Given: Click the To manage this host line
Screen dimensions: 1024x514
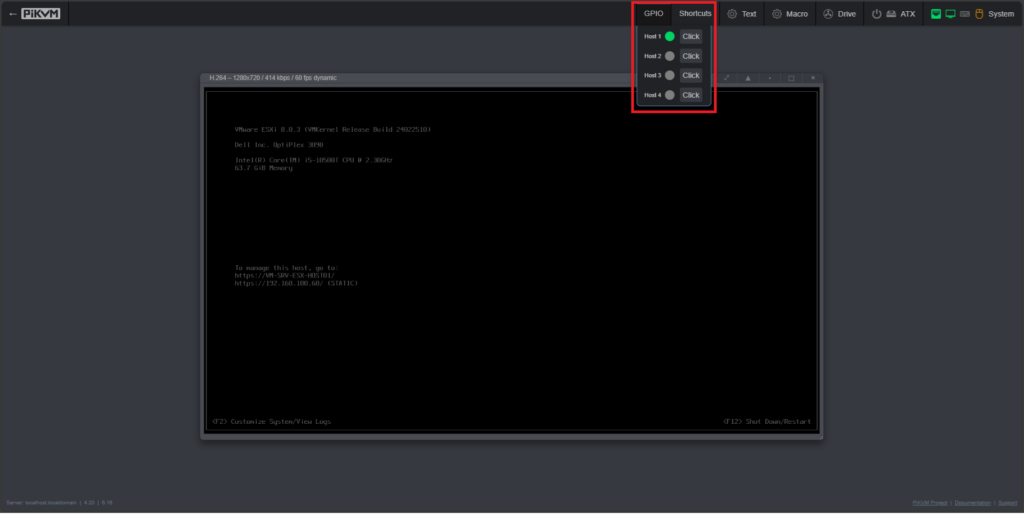Looking at the screenshot, I should (x=287, y=268).
